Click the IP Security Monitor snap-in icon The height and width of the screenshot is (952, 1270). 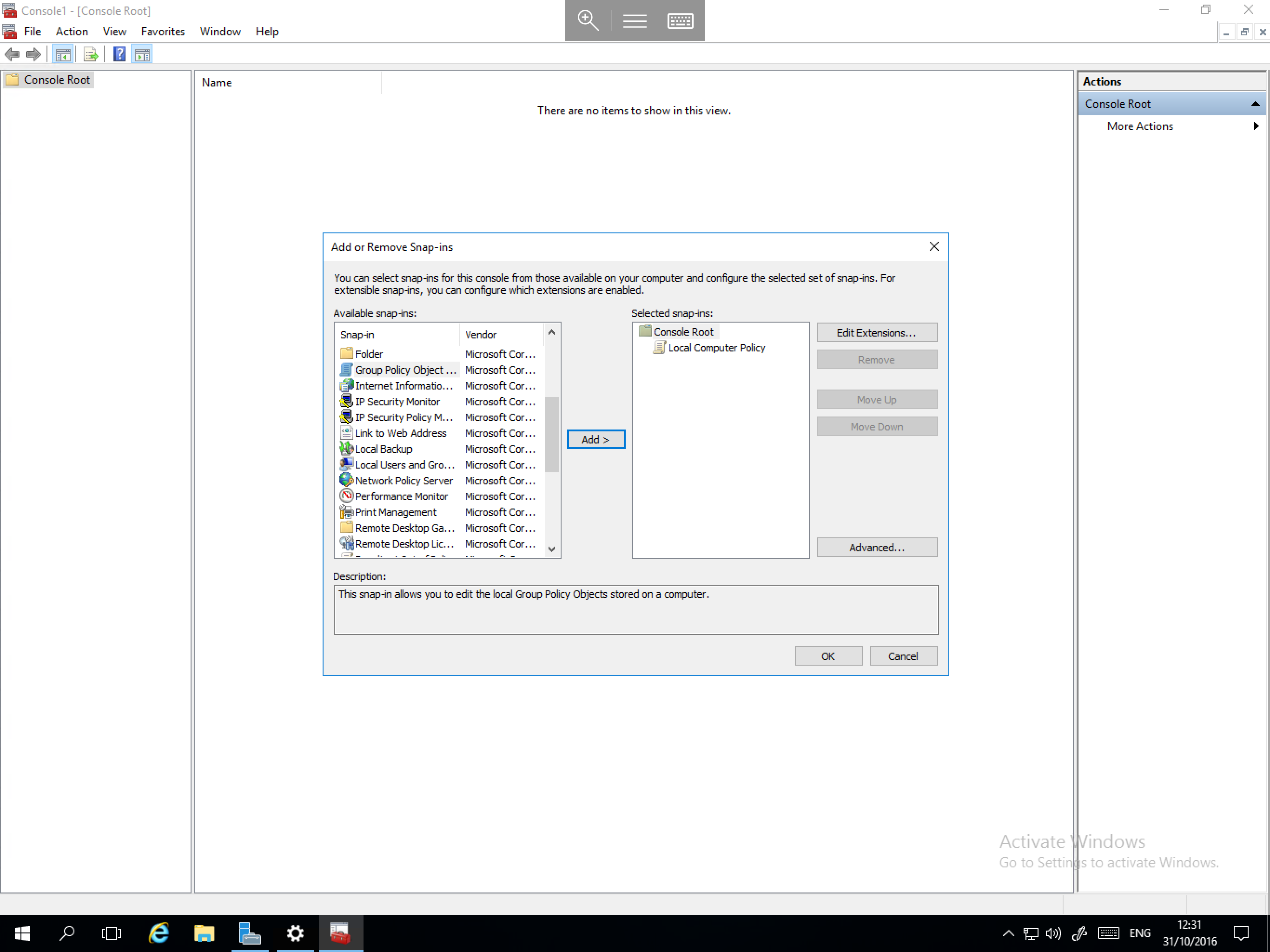point(346,401)
